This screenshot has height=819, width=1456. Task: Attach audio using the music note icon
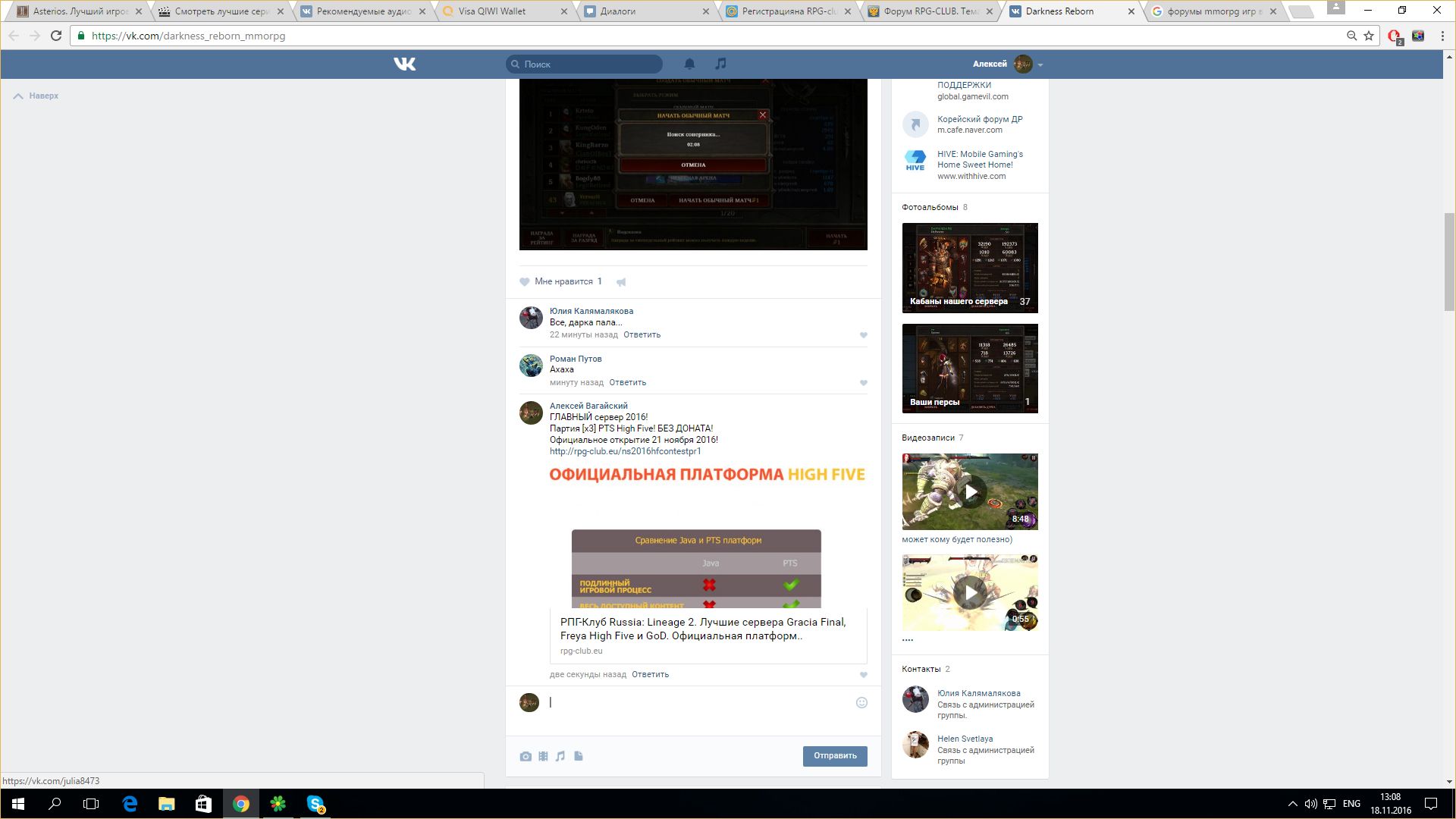(x=560, y=756)
